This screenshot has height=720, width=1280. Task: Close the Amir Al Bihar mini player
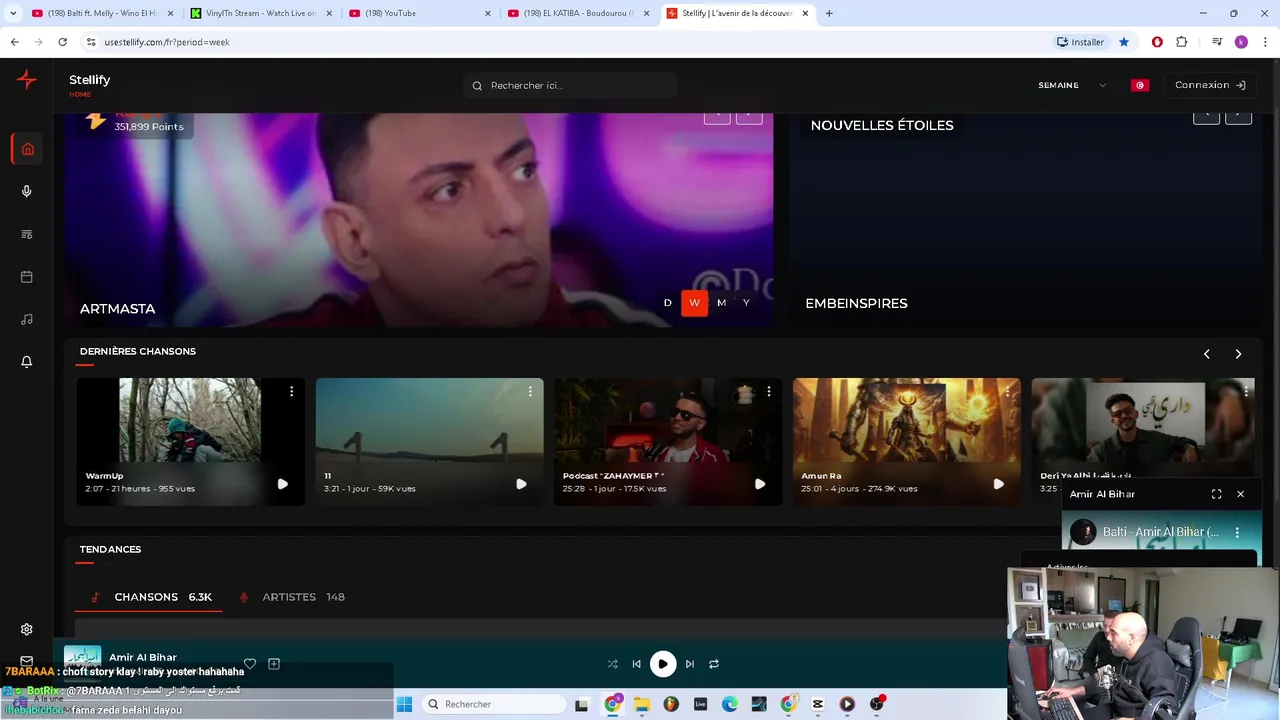1240,494
